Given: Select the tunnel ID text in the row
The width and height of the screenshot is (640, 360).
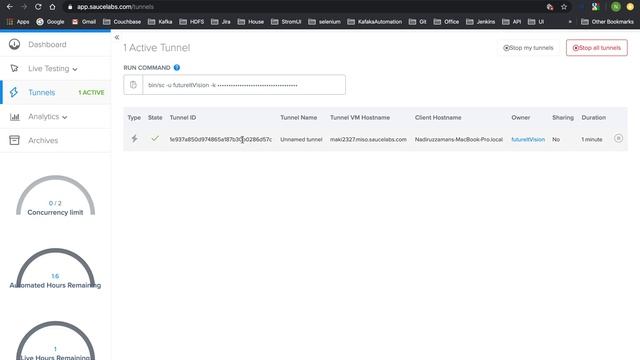Looking at the screenshot, I should (x=221, y=140).
